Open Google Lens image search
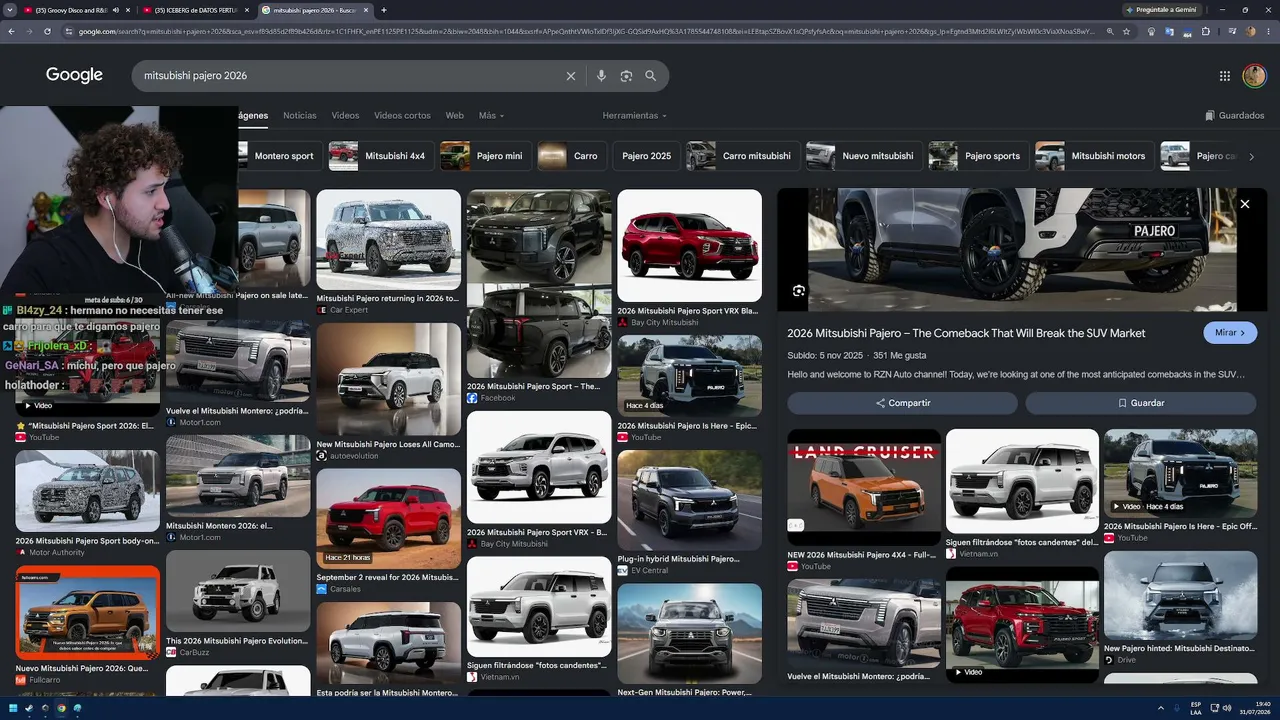The image size is (1280, 720). pyautogui.click(x=626, y=76)
